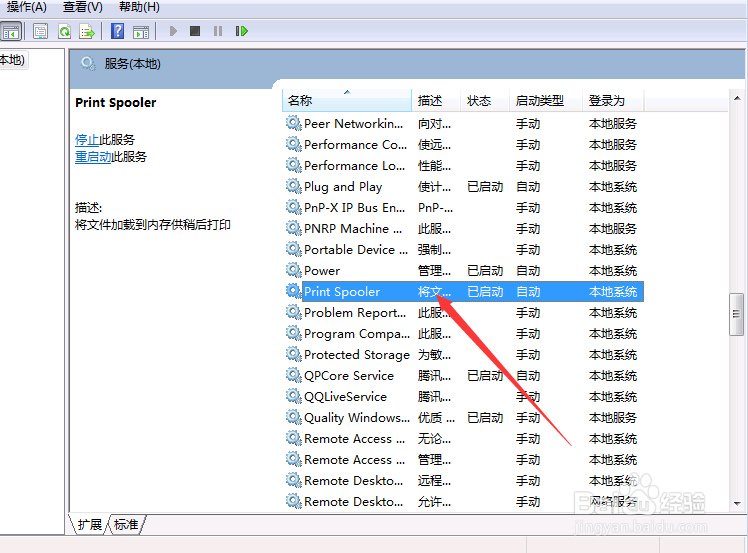Click 本地服务 in Quality Windows row
Viewport: 748px width, 553px height.
tap(613, 417)
